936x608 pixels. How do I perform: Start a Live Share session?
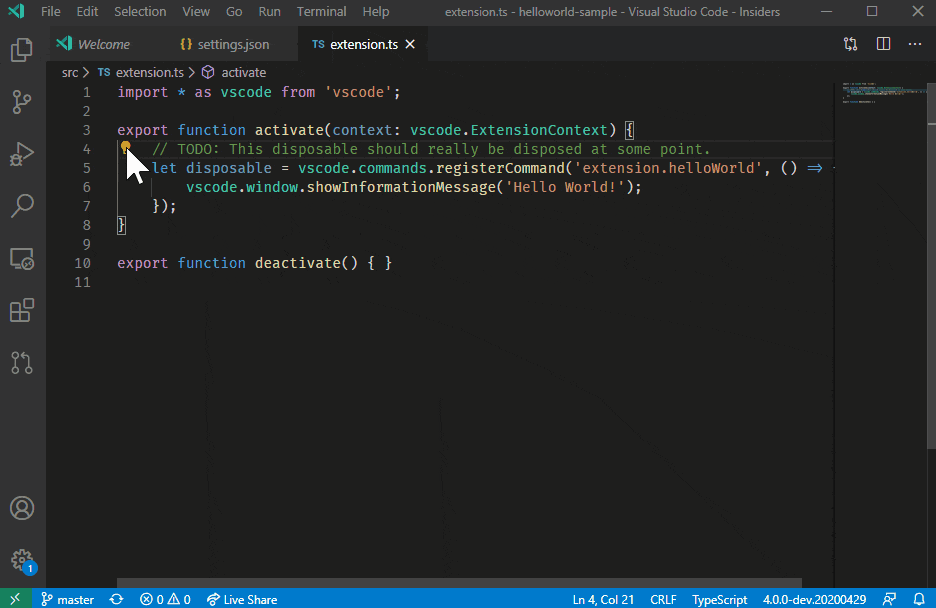241,599
